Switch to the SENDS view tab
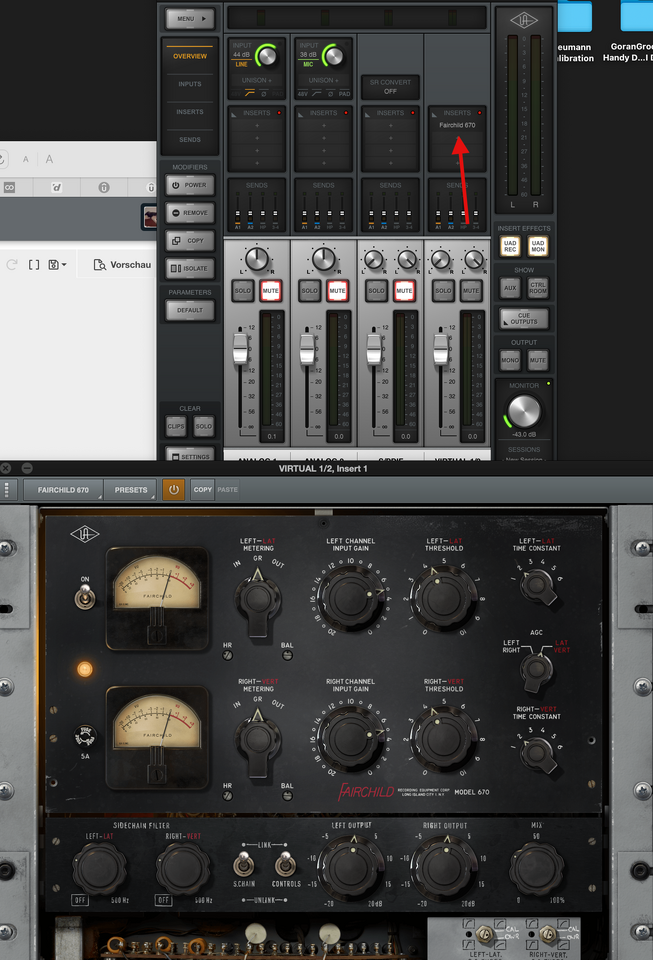This screenshot has width=653, height=960. 190,140
